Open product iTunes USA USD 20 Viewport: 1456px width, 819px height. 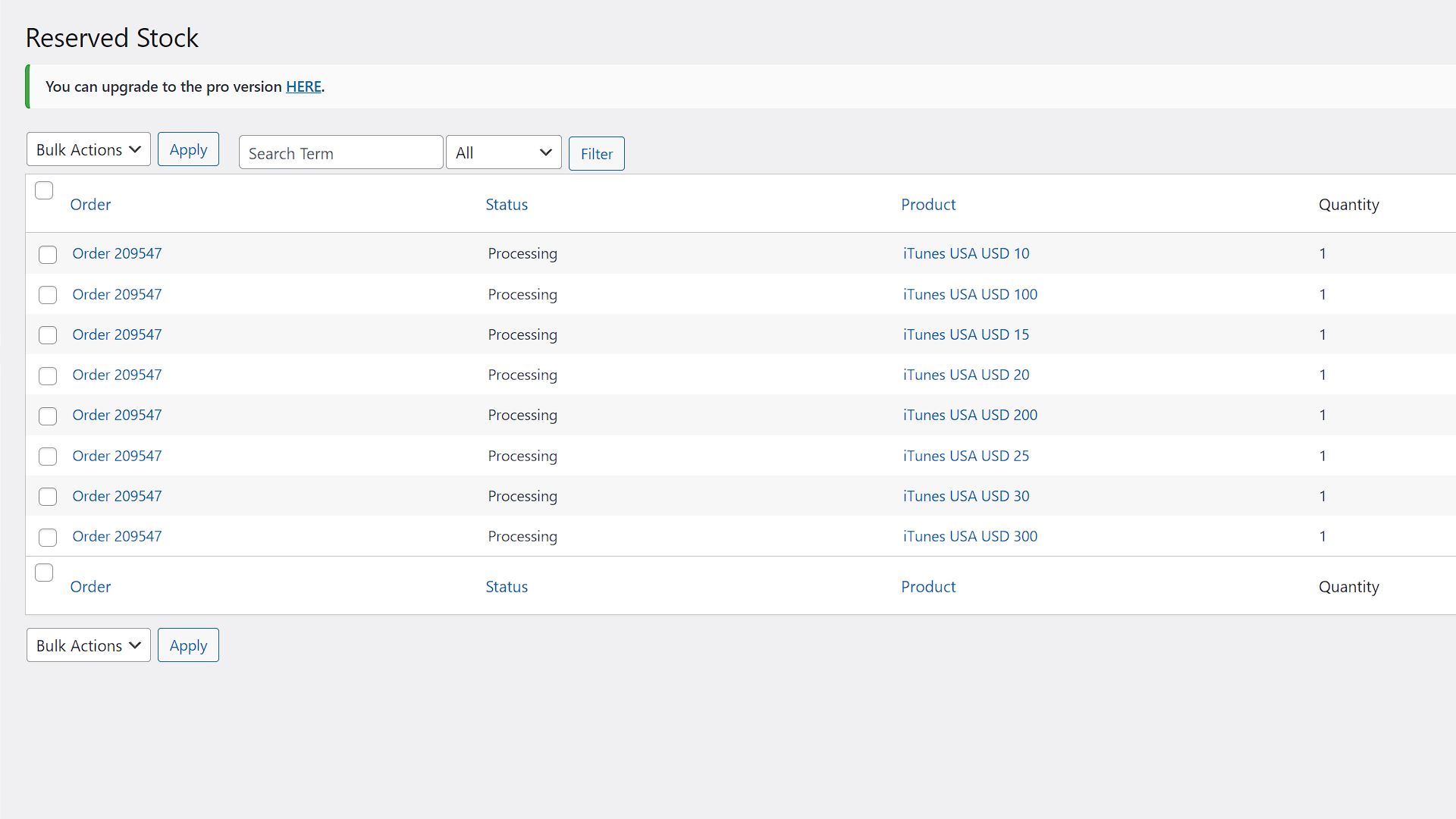tap(966, 375)
